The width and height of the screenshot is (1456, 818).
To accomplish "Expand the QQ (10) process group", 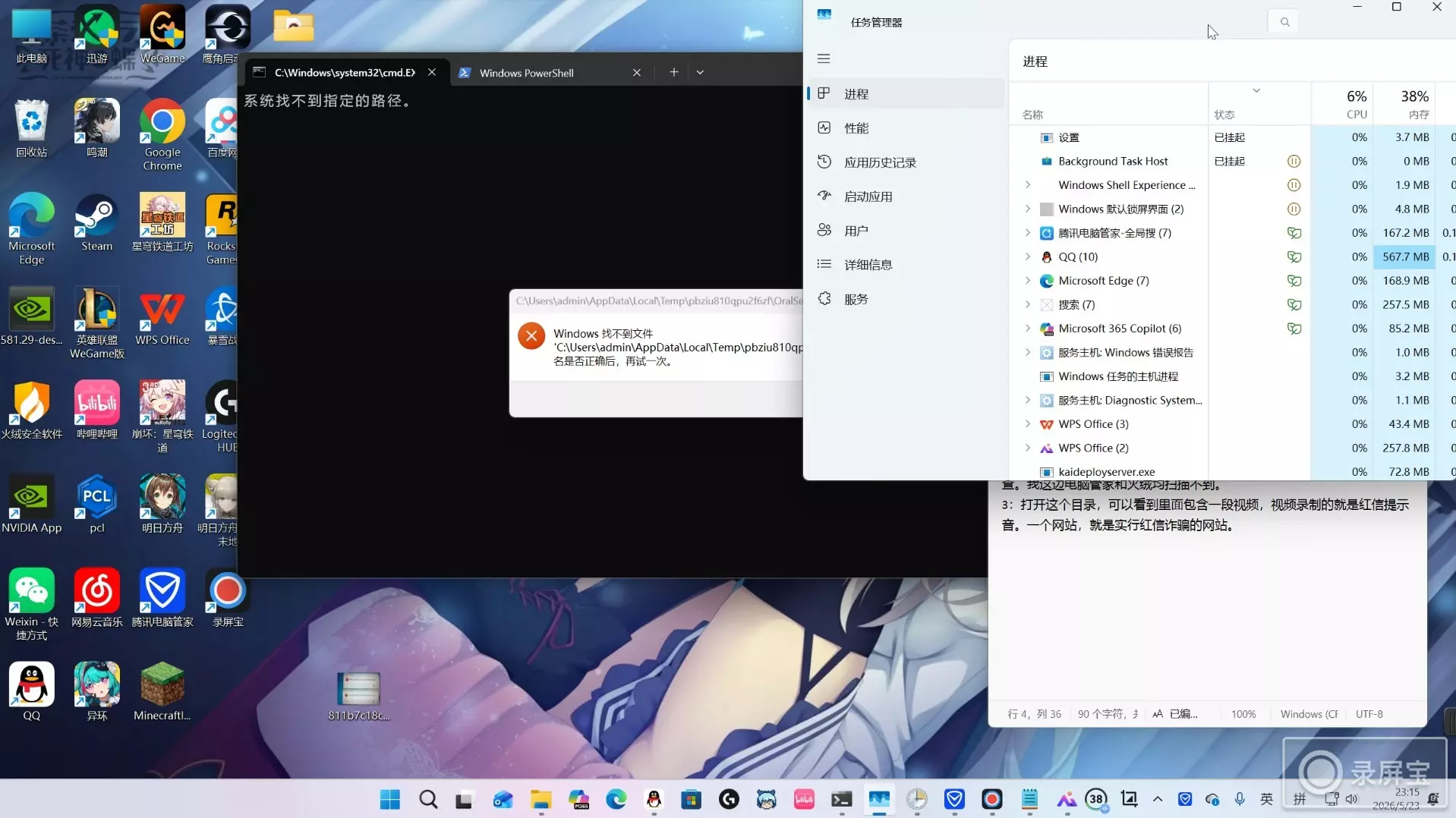I will point(1028,256).
